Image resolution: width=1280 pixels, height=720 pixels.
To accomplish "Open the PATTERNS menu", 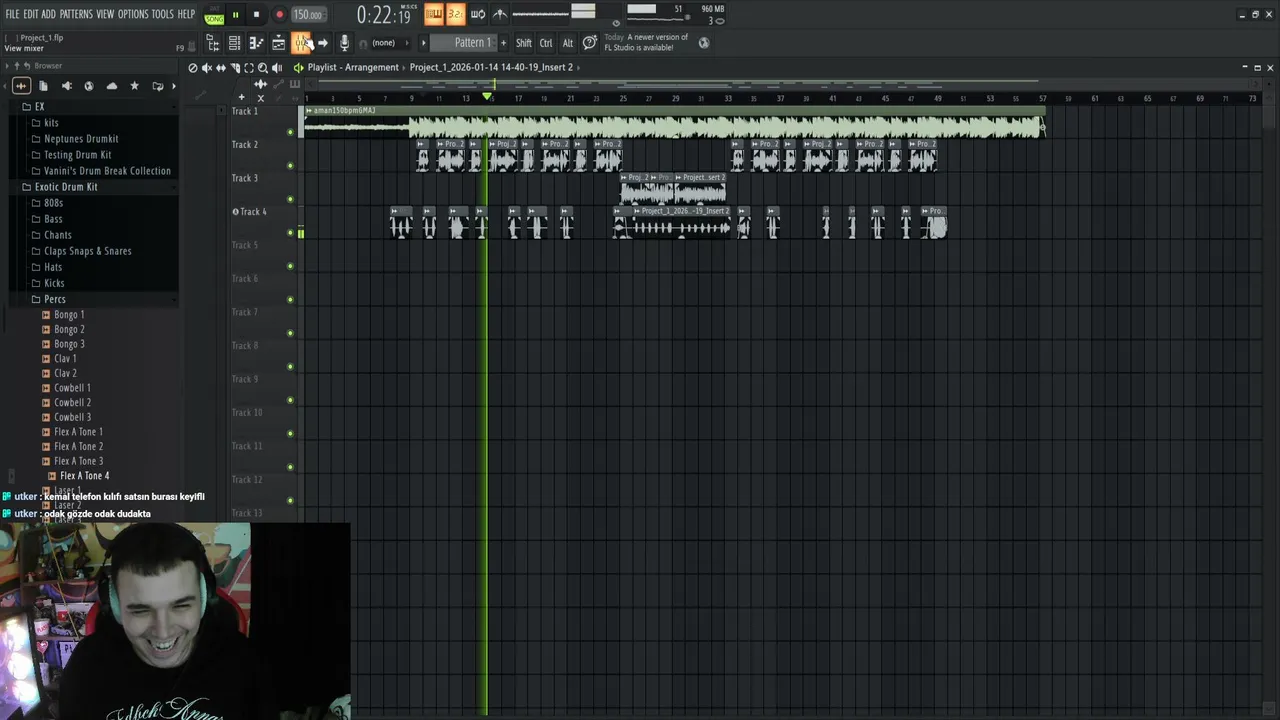I will 76,14.
